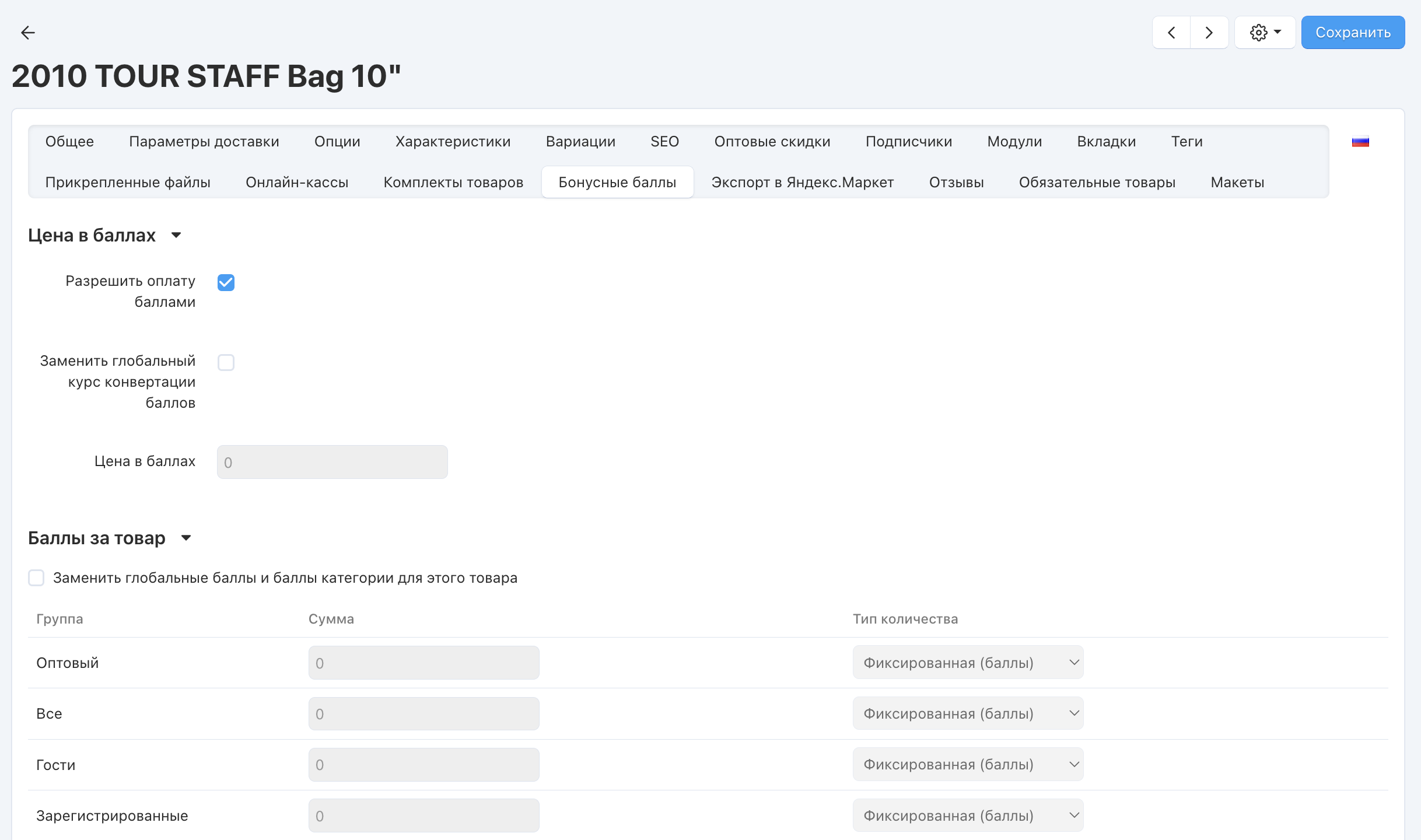
Task: Check Заменить глобальные баллы и баллы категории
Action: pos(36,578)
